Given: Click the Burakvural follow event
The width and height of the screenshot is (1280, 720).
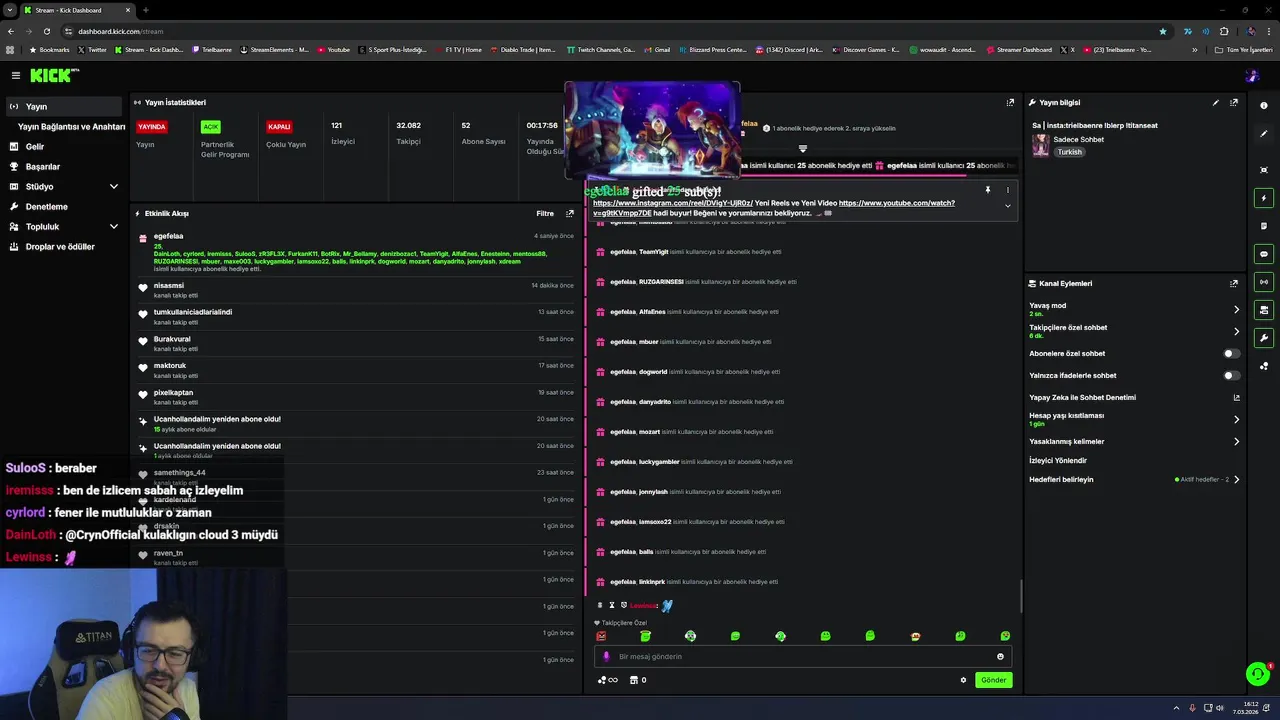Looking at the screenshot, I should (x=356, y=343).
